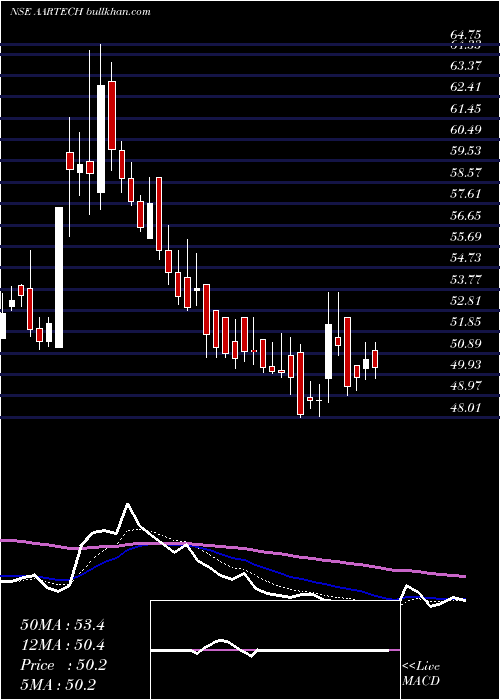
Task: Click the 61.45 price axis label
Action: click(x=466, y=108)
